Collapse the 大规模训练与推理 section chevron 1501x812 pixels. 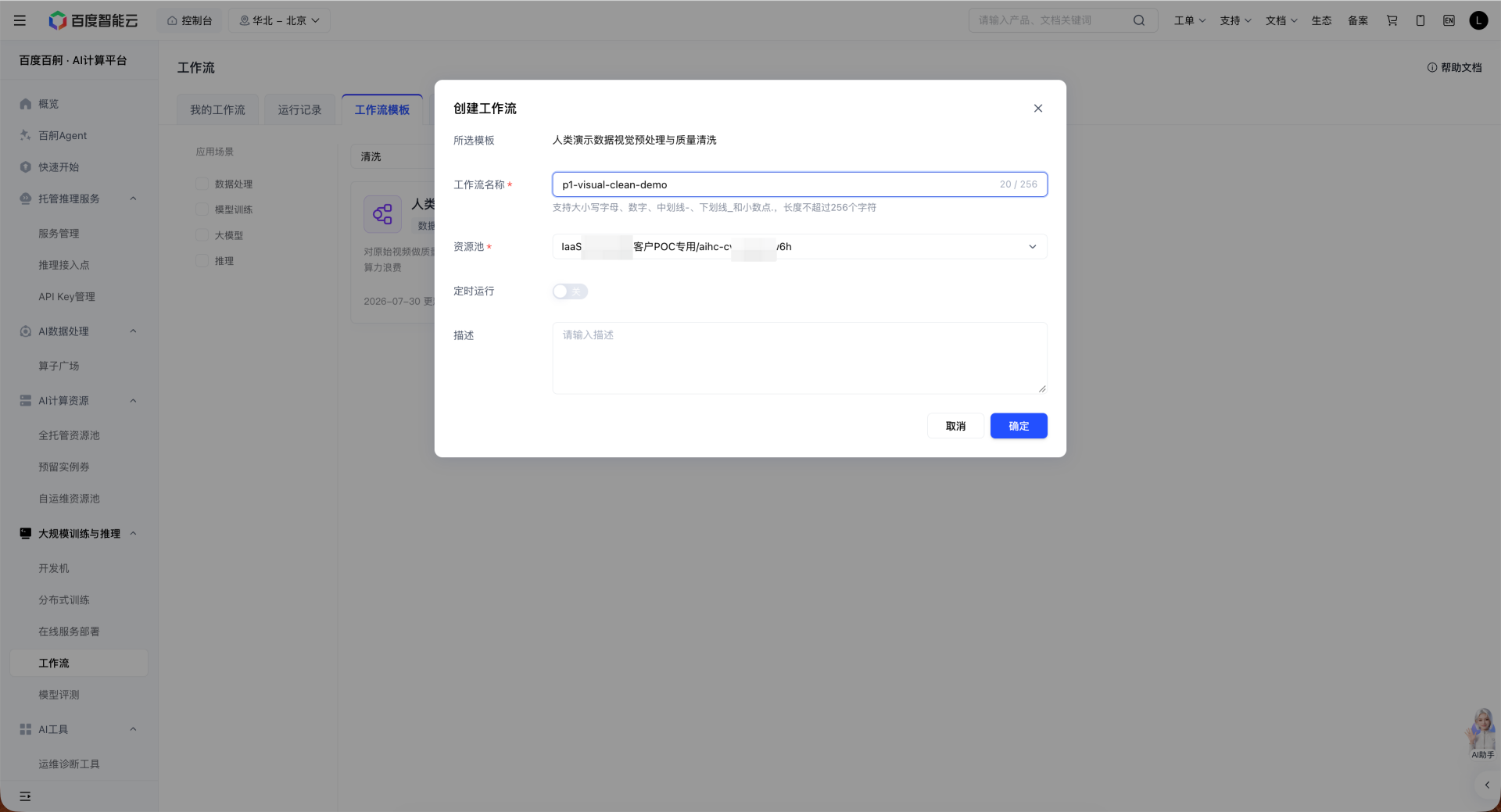coord(133,533)
